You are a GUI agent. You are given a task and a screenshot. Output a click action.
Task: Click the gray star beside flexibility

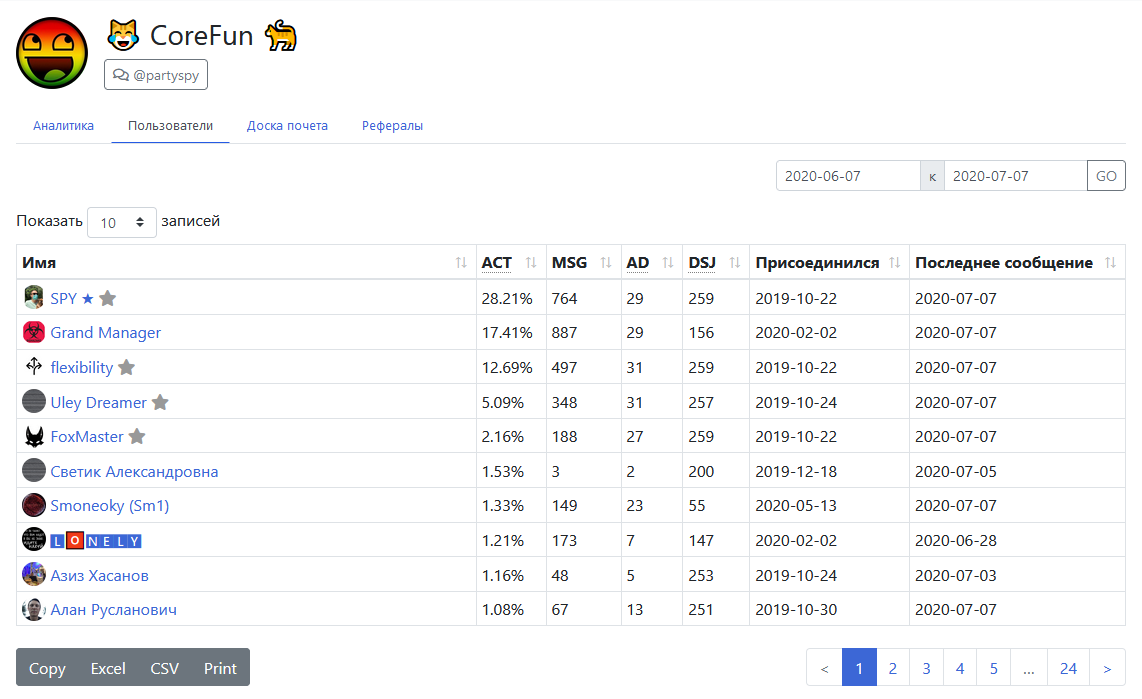click(127, 367)
